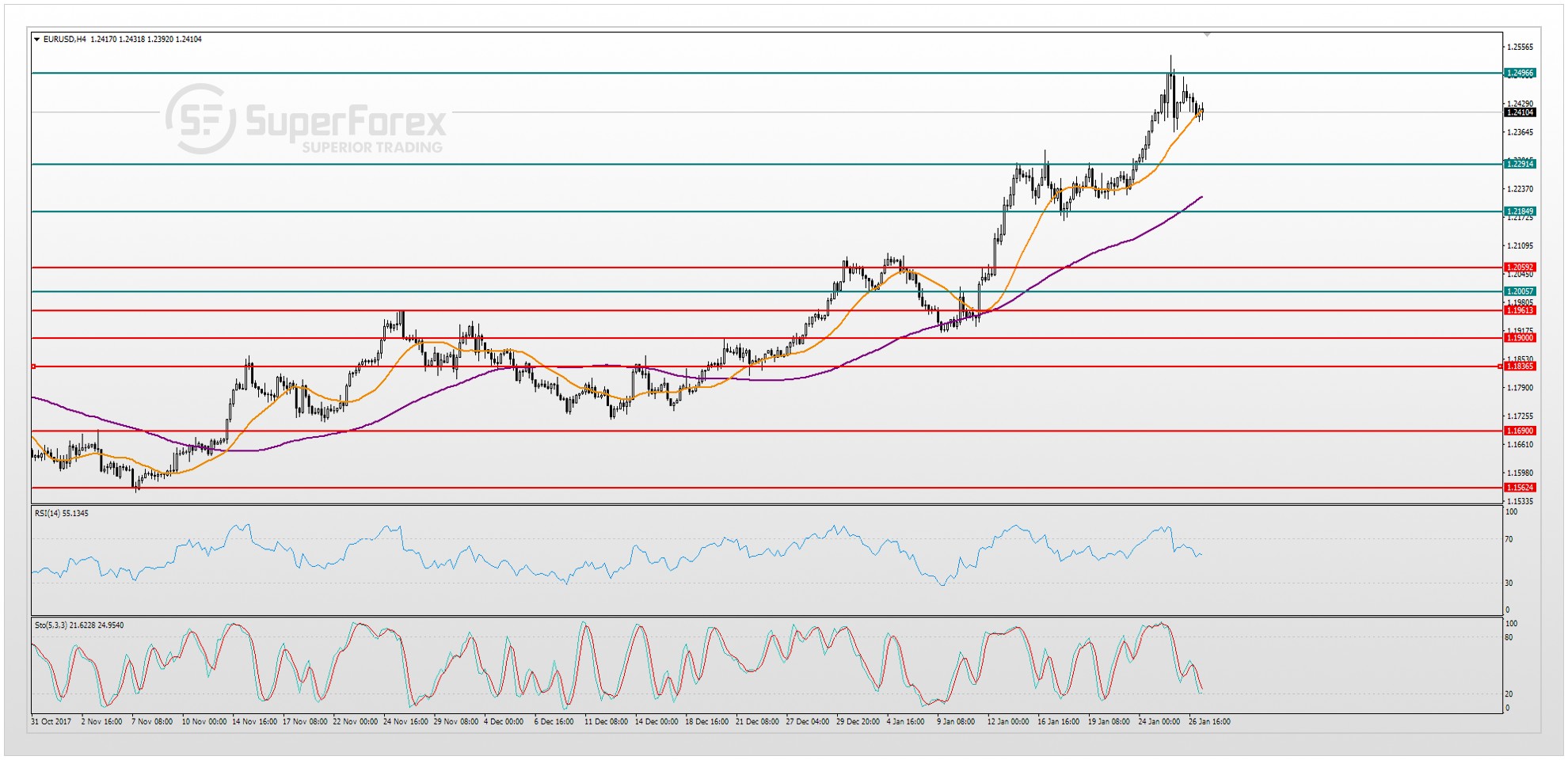
Task: Click the black current price tag 1.24104
Action: (x=1520, y=112)
